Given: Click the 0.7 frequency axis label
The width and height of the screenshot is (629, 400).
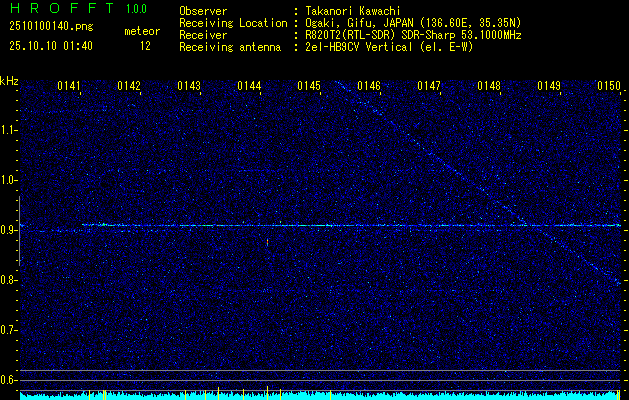Looking at the screenshot, I should click(x=8, y=330).
